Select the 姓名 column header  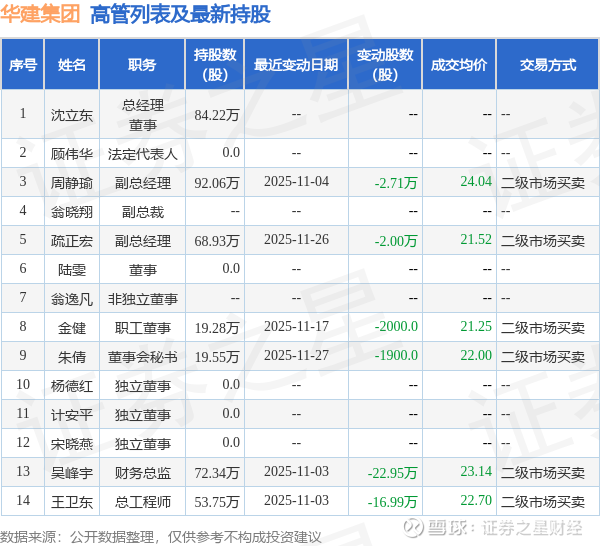pos(72,65)
